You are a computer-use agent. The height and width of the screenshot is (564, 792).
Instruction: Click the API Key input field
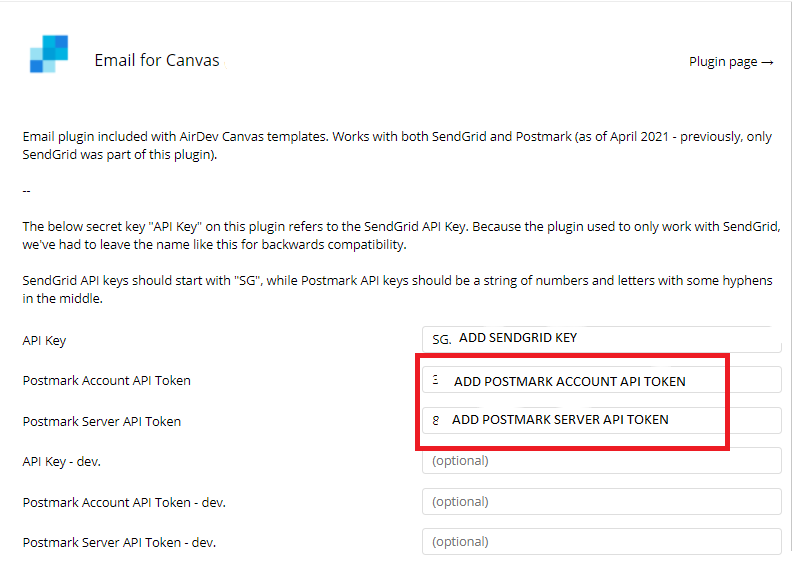(601, 339)
